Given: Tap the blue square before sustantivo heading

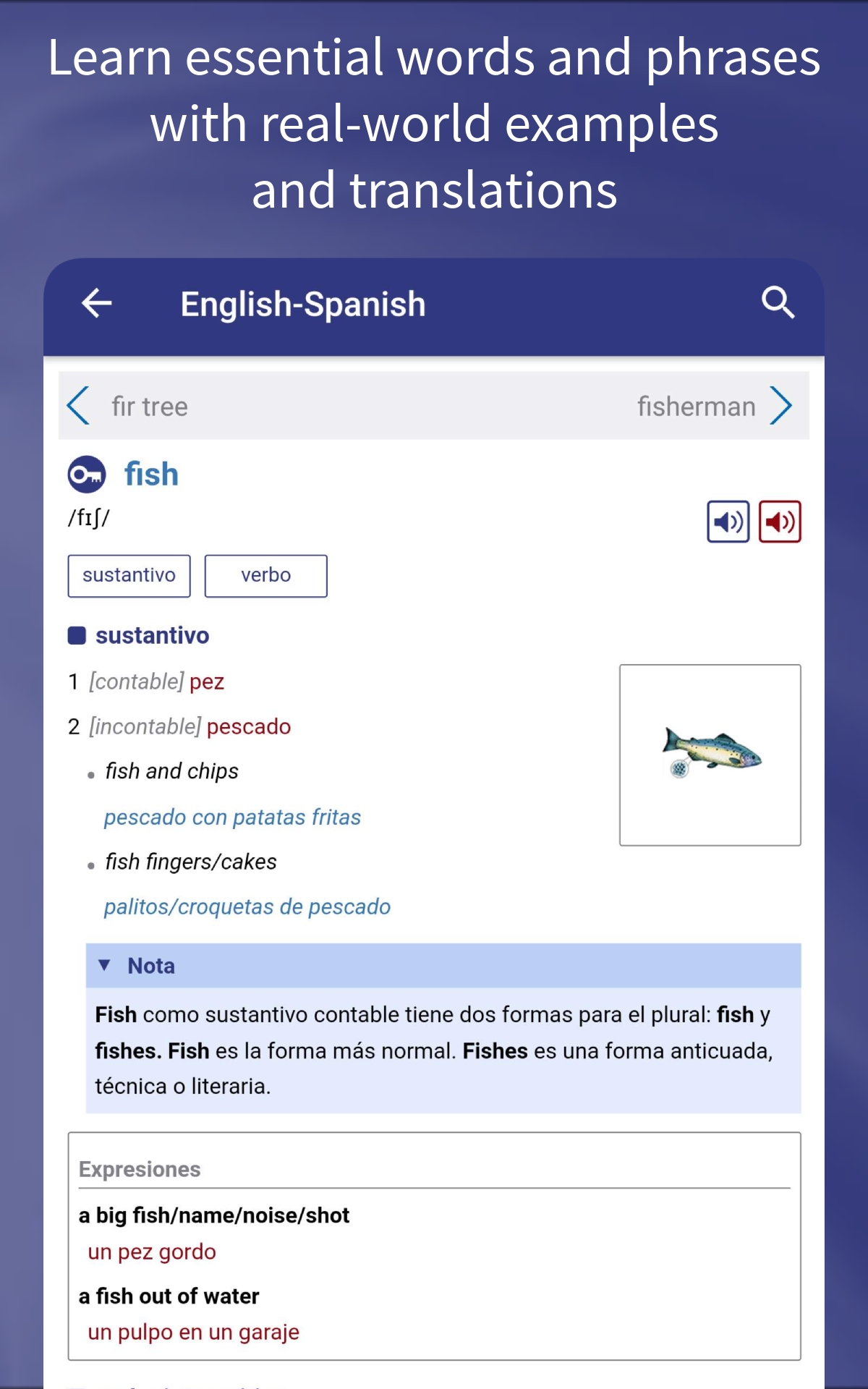Looking at the screenshot, I should click(x=77, y=634).
